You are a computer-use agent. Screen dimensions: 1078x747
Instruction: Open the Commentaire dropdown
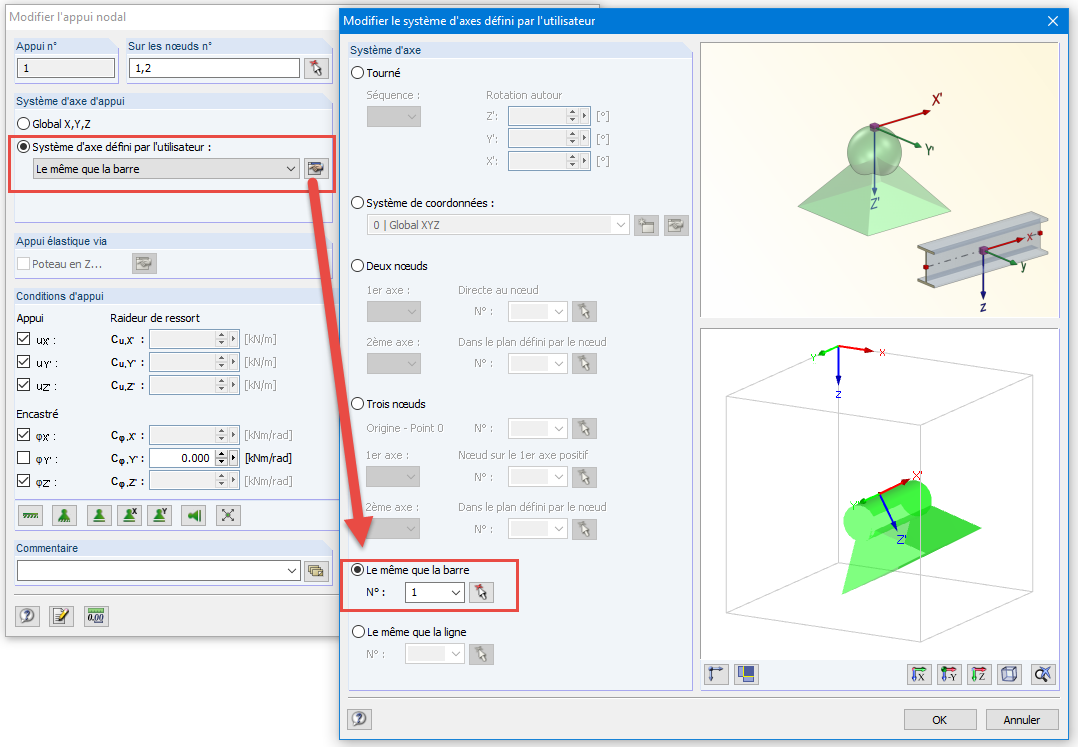coord(292,570)
